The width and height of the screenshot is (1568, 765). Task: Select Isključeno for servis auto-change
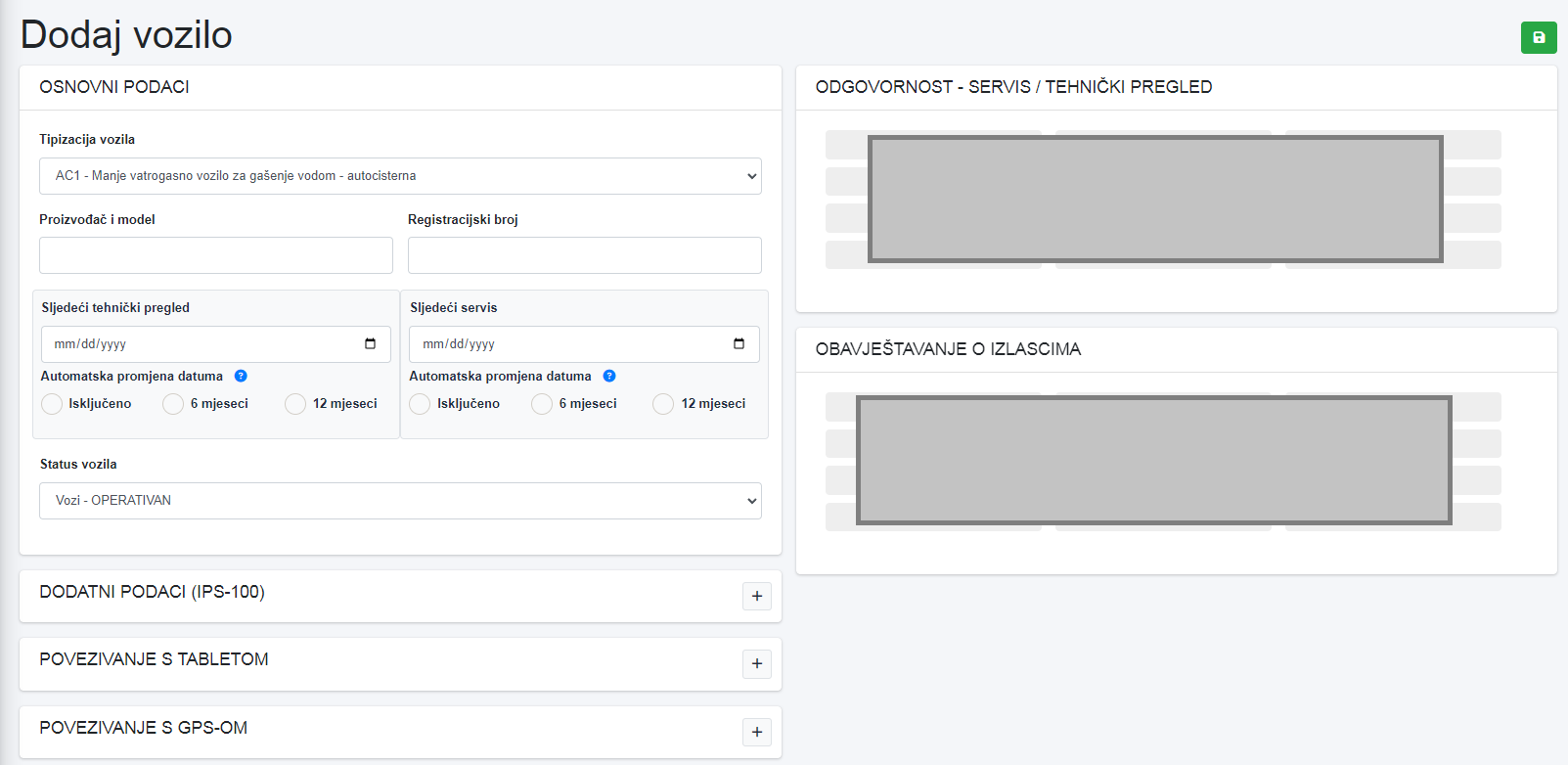(420, 404)
